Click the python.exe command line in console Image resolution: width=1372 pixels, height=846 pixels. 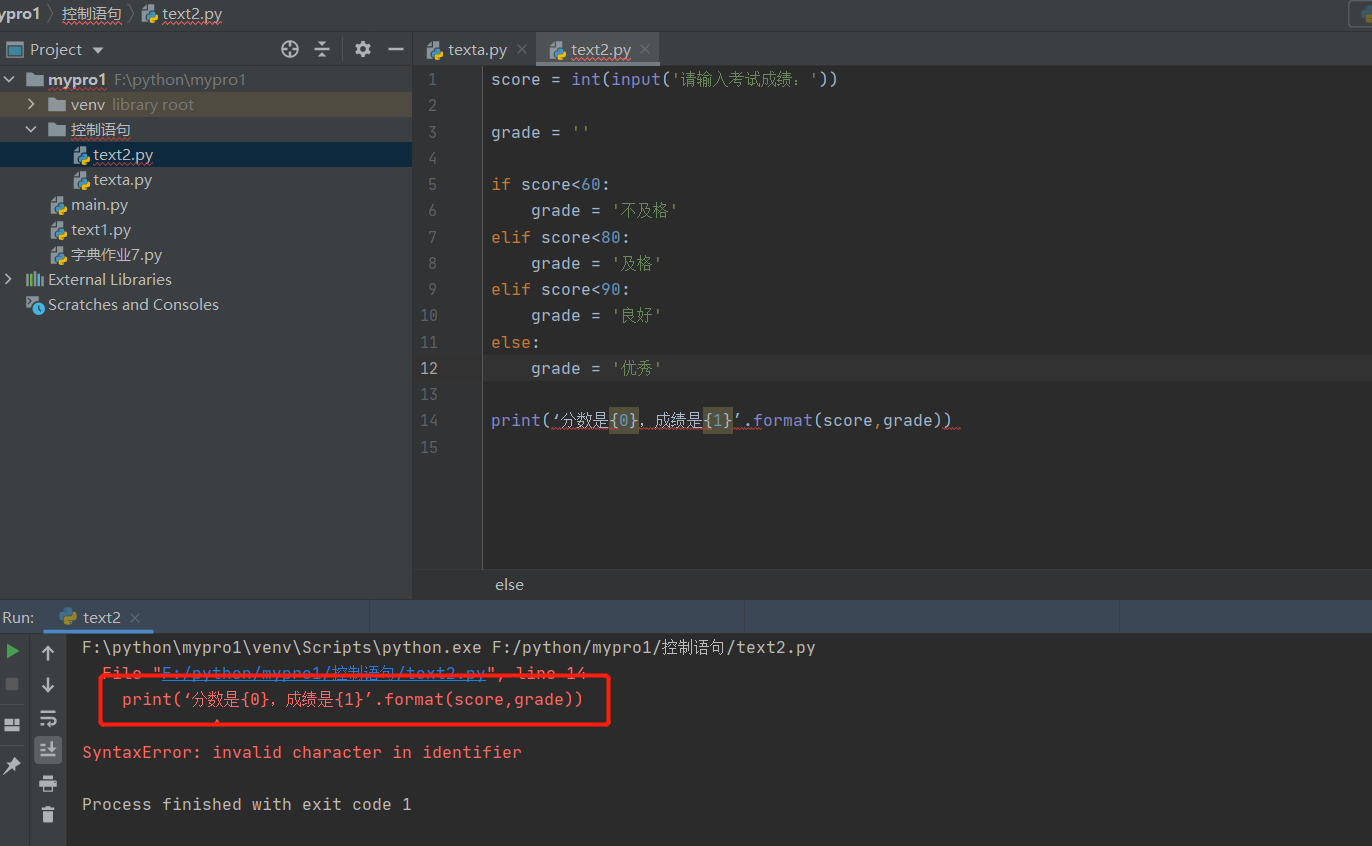[449, 647]
